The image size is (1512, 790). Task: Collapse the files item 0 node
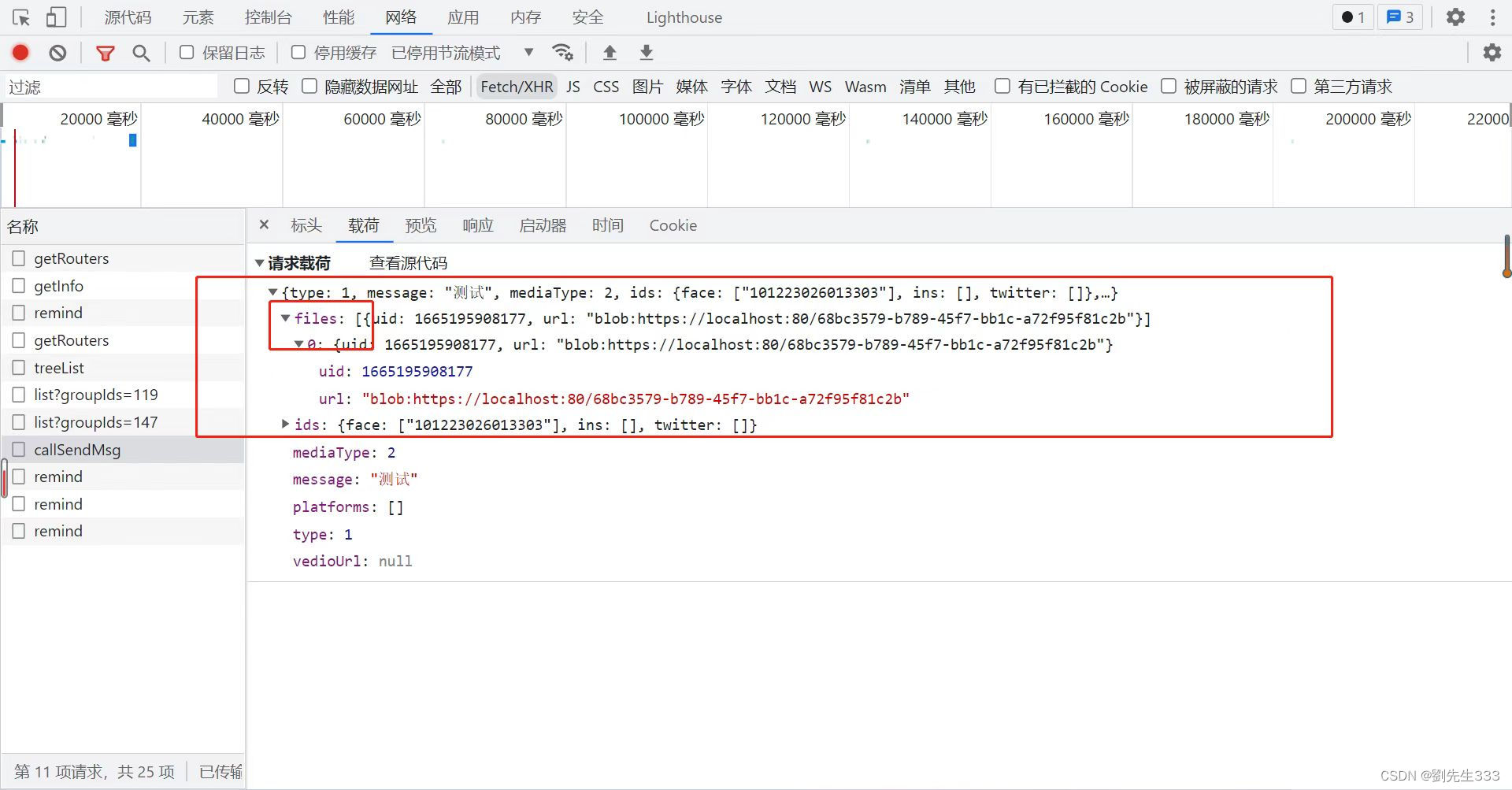click(298, 344)
